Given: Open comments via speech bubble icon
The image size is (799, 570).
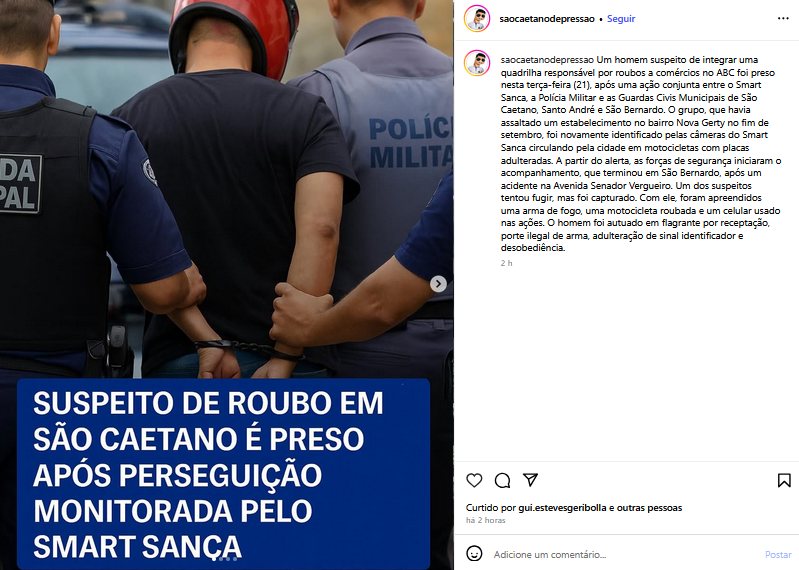Looking at the screenshot, I should [x=502, y=480].
